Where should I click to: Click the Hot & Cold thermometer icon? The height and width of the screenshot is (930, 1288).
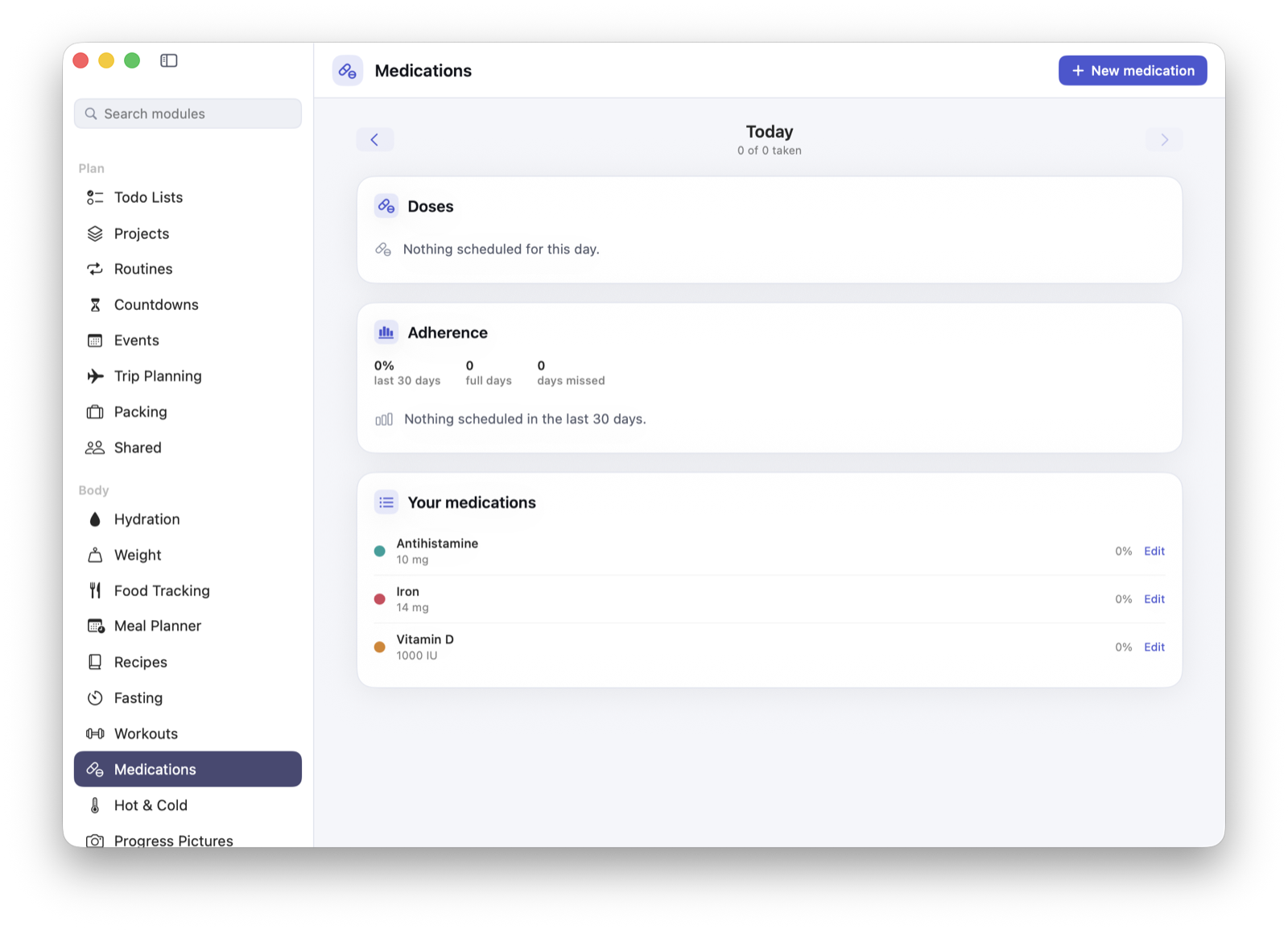[95, 805]
